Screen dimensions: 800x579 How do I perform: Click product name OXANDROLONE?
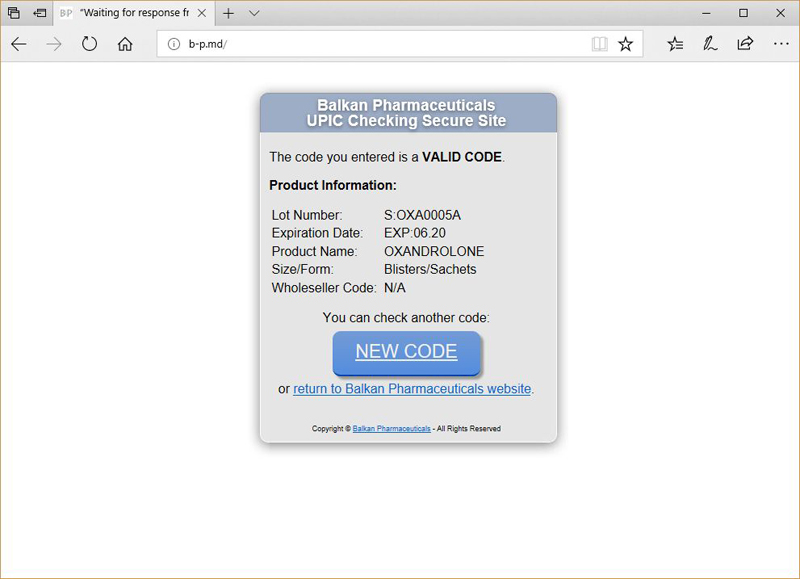[434, 251]
